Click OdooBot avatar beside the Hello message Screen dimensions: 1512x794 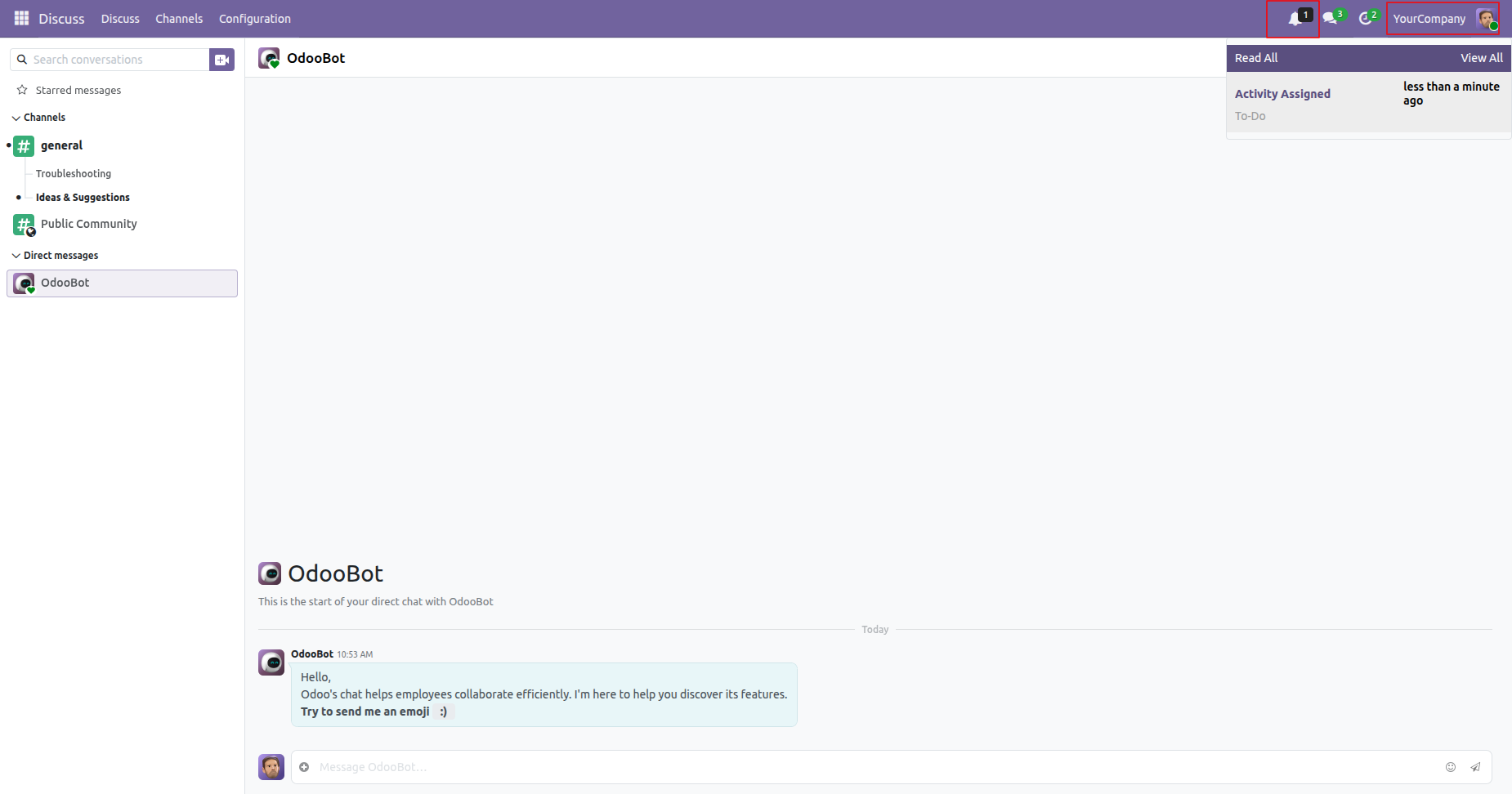[271, 662]
